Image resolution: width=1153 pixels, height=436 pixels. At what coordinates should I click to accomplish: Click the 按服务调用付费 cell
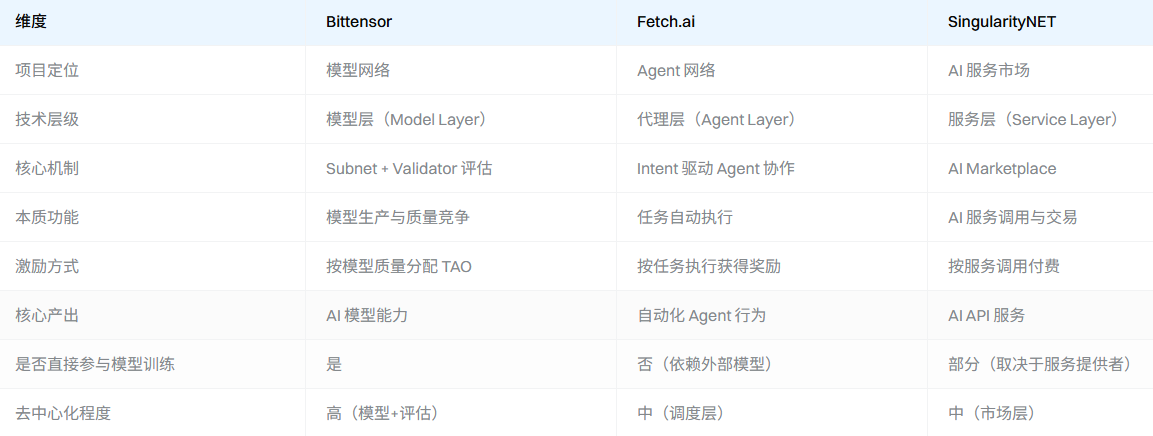(x=1004, y=266)
